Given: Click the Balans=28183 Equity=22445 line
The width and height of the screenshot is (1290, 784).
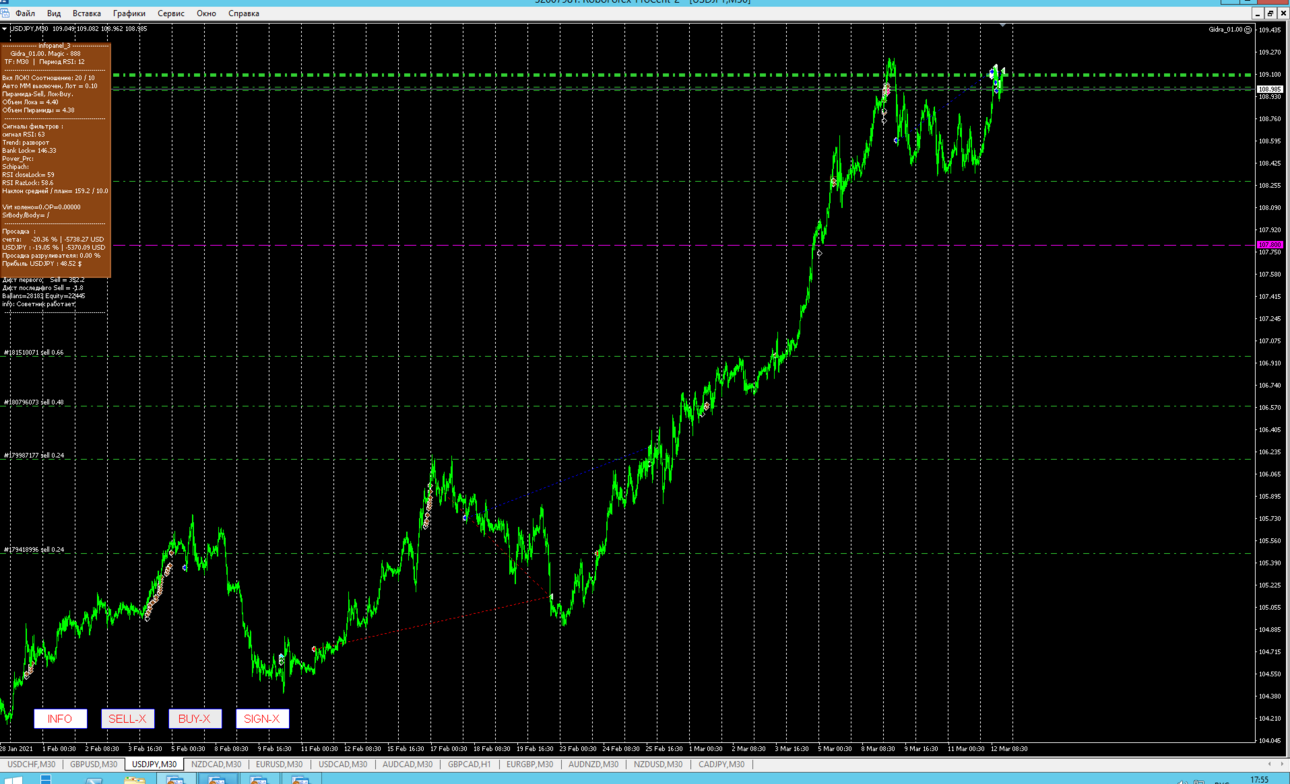Looking at the screenshot, I should click(44, 296).
